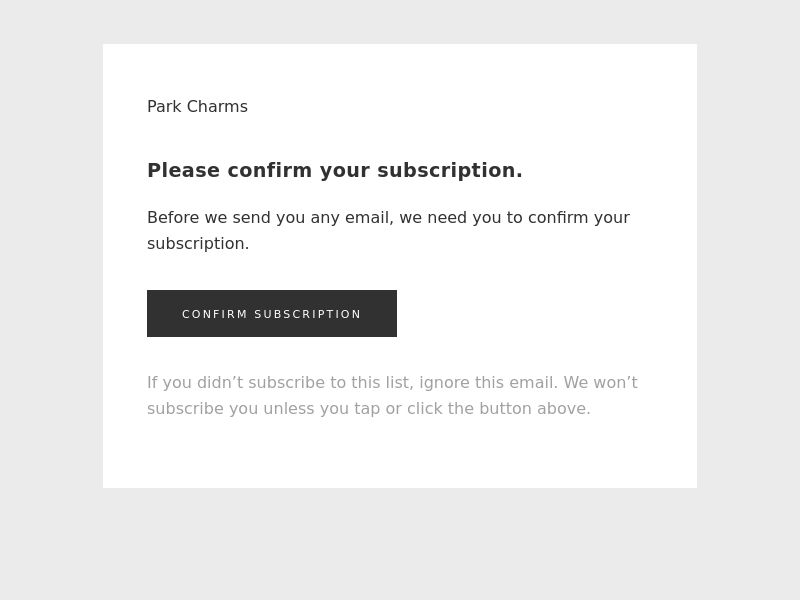Click the Confirm Subscription button
Screen dimensions: 800x600
click(x=272, y=313)
